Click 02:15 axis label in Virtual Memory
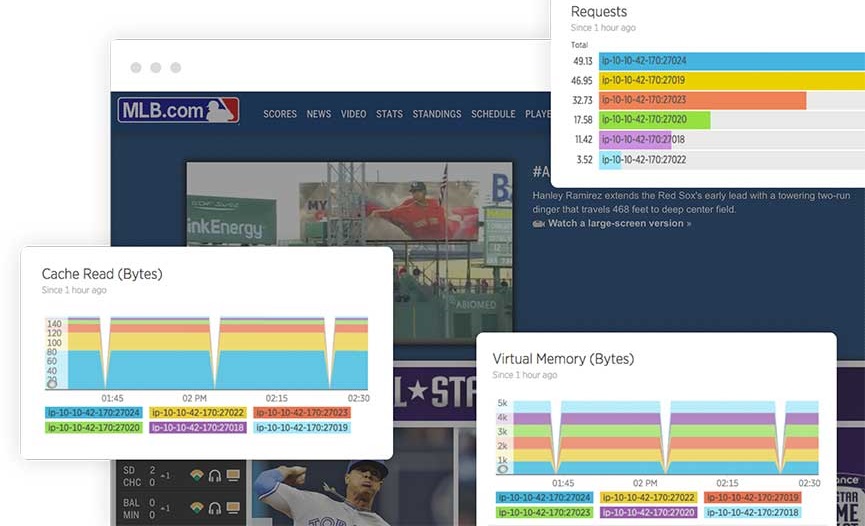The width and height of the screenshot is (865, 526). pos(727,483)
